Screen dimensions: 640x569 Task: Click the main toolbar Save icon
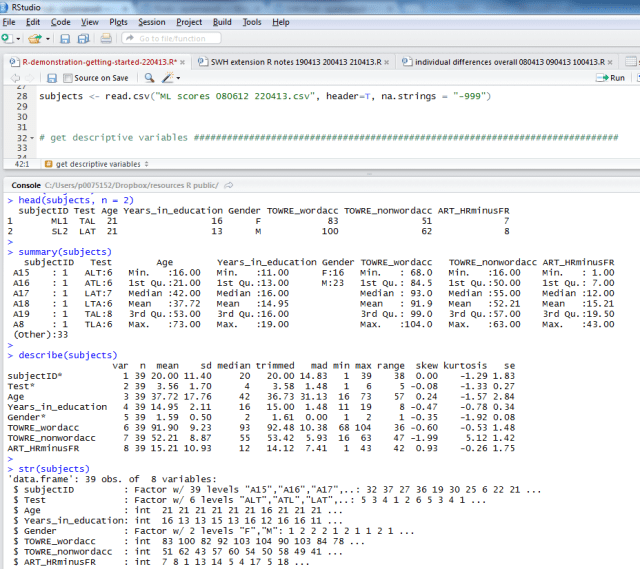pyautogui.click(x=64, y=38)
